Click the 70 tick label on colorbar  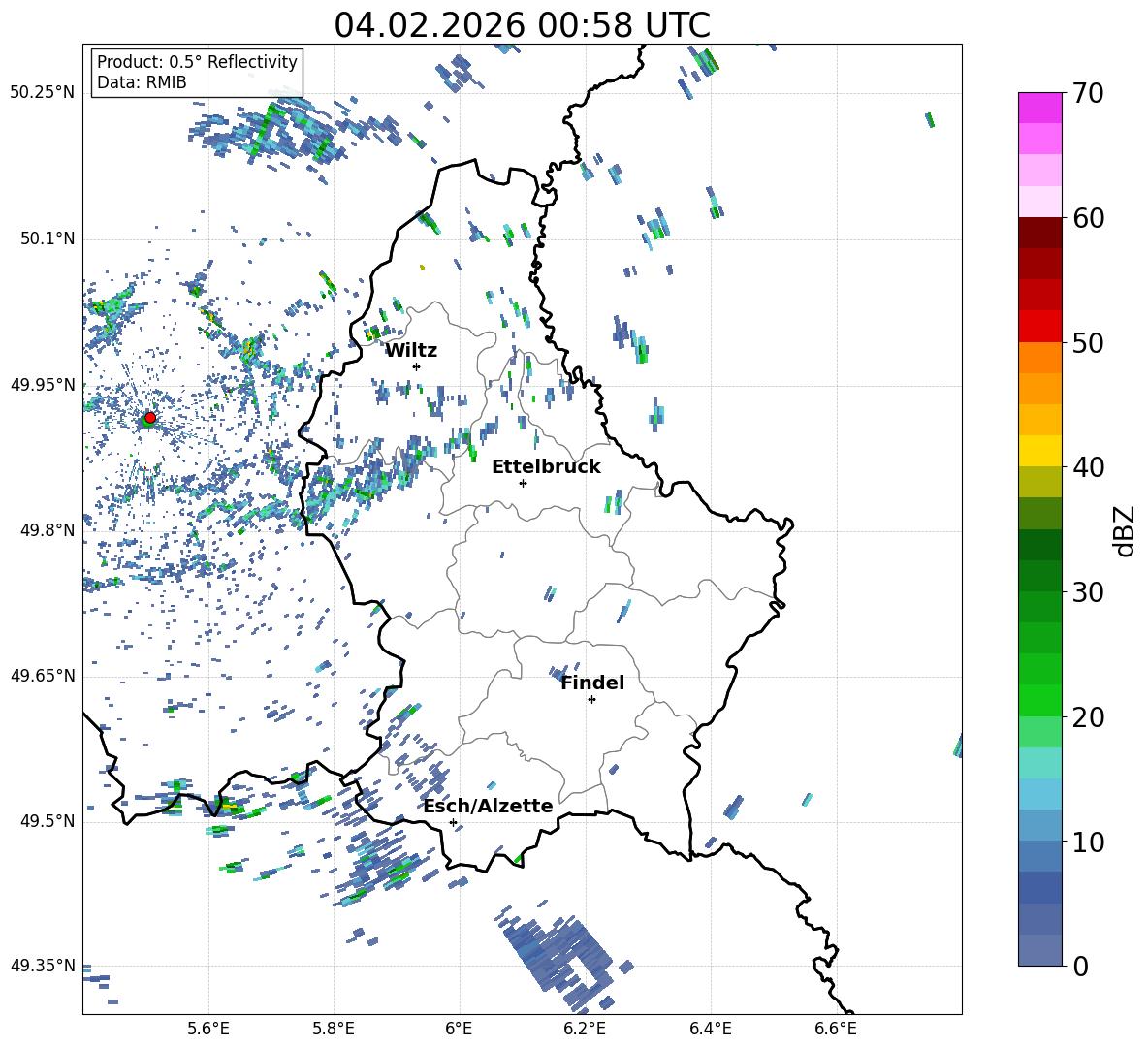1088,93
